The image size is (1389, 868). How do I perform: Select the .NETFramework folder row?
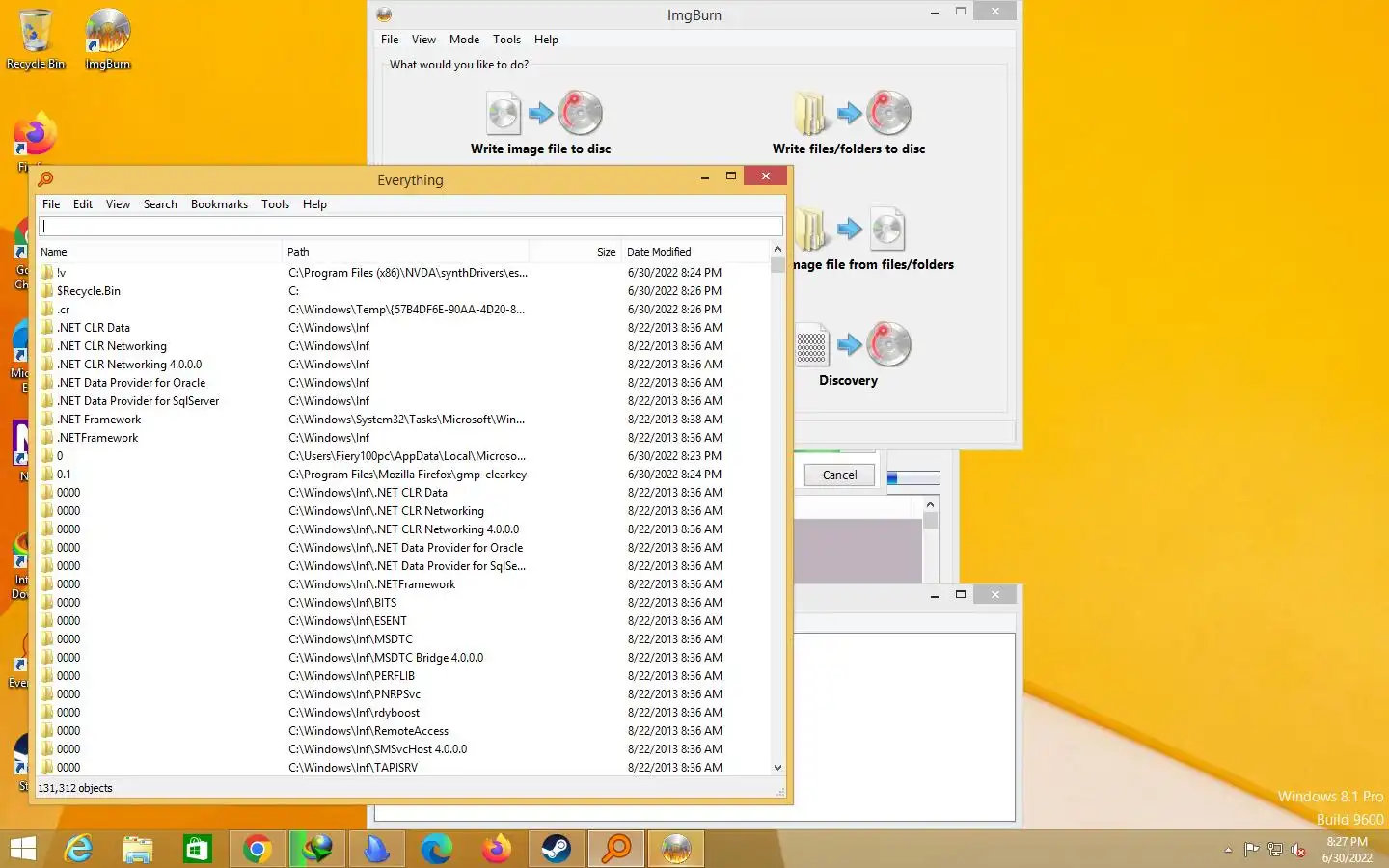[x=403, y=438]
